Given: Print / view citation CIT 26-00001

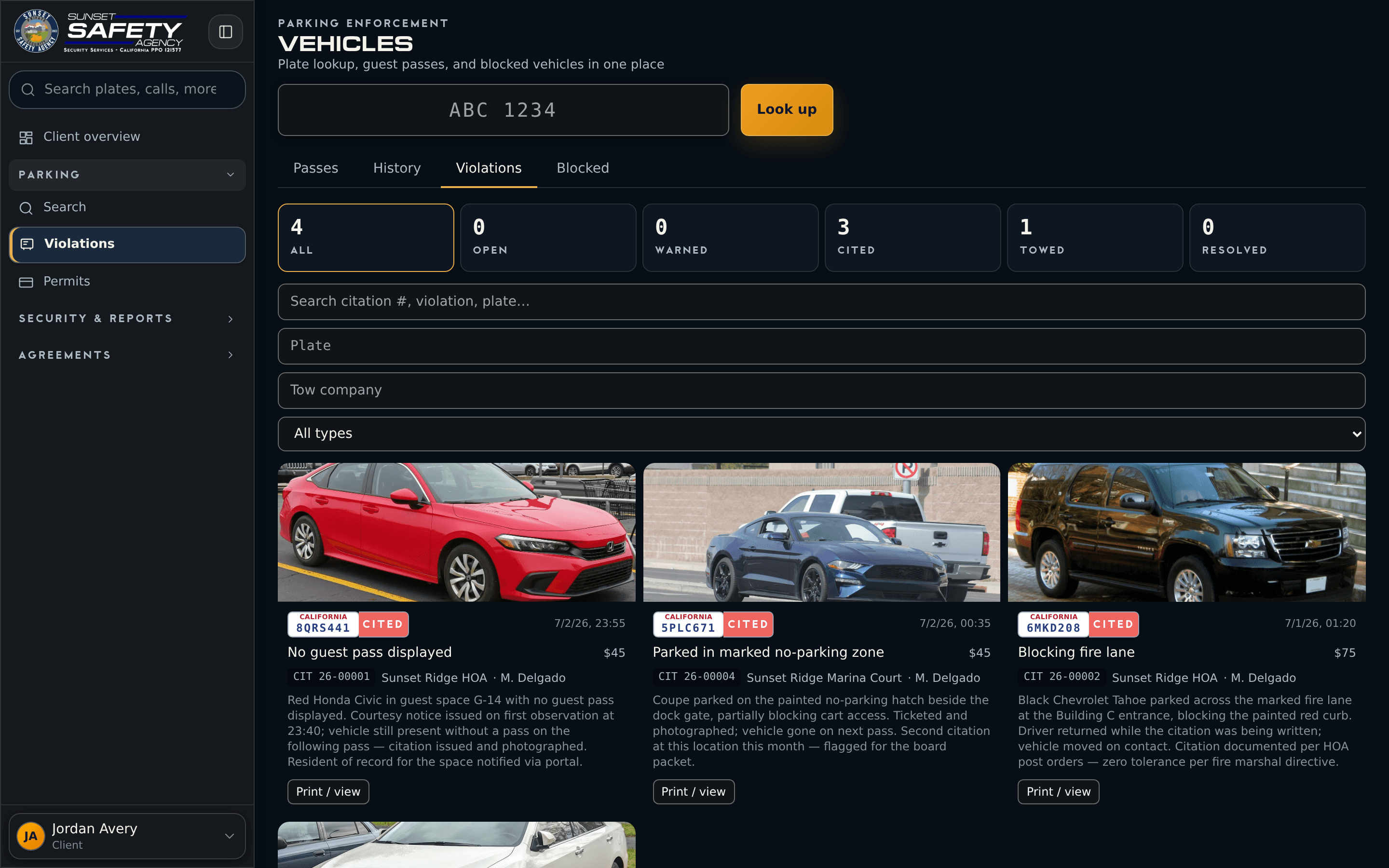Looking at the screenshot, I should 328,792.
